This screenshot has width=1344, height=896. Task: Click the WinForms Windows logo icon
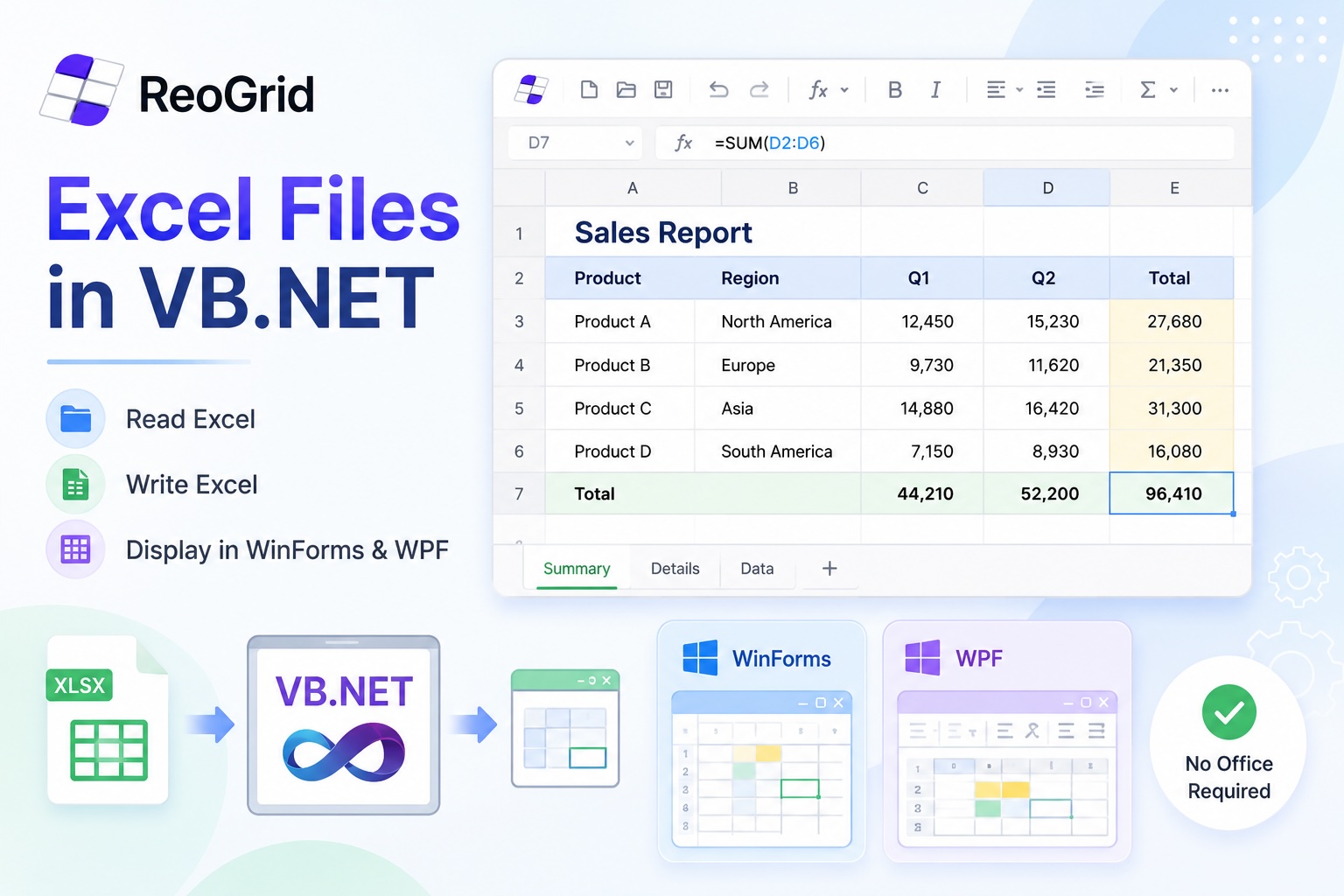point(700,657)
